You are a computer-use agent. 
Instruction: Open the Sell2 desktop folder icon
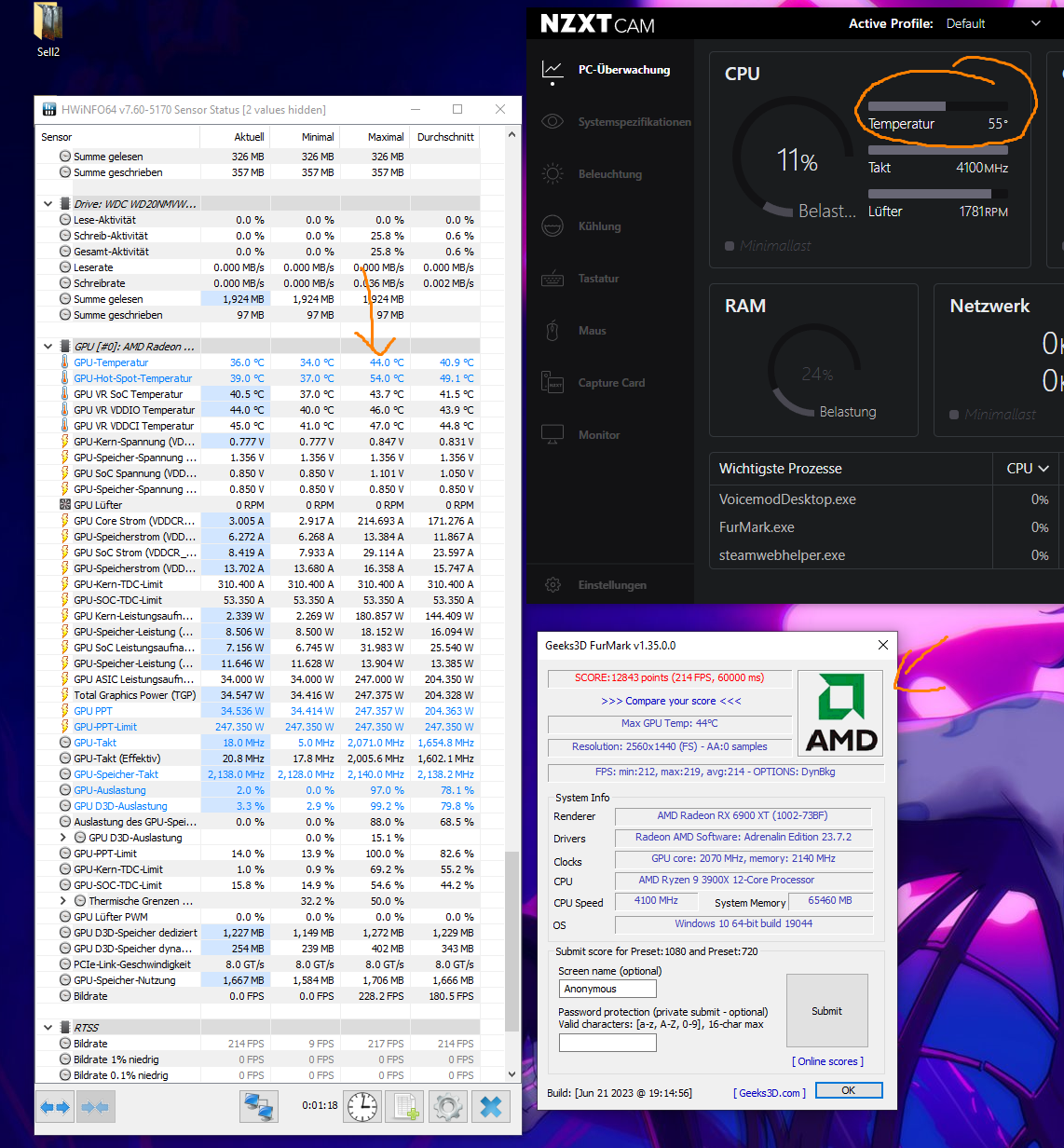48,30
